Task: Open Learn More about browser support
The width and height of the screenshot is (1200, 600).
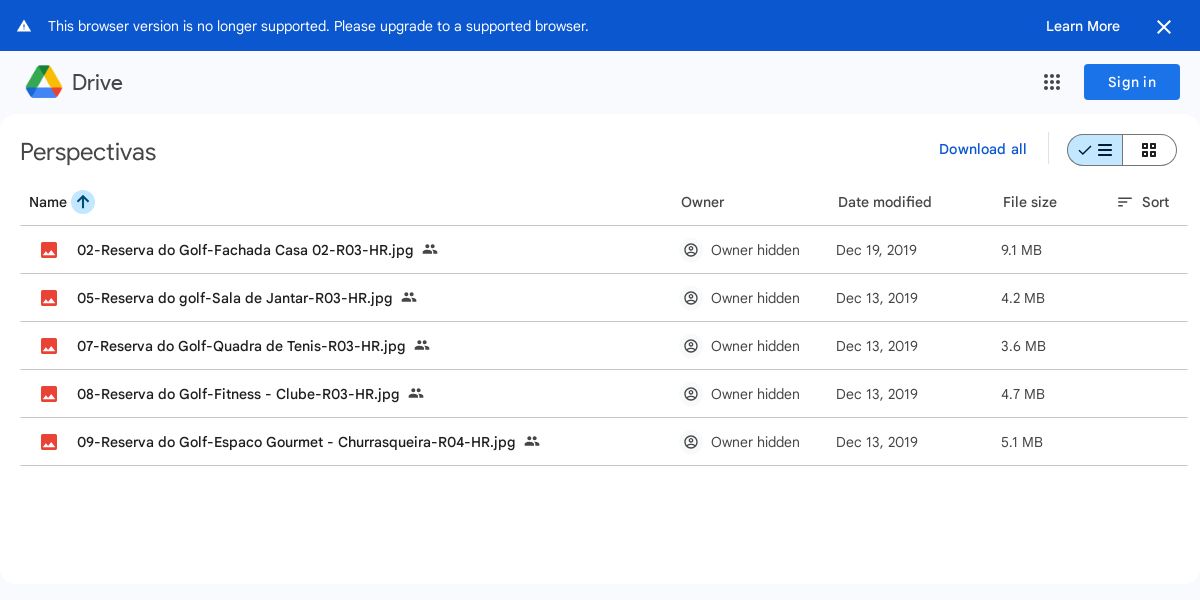Action: click(1082, 26)
